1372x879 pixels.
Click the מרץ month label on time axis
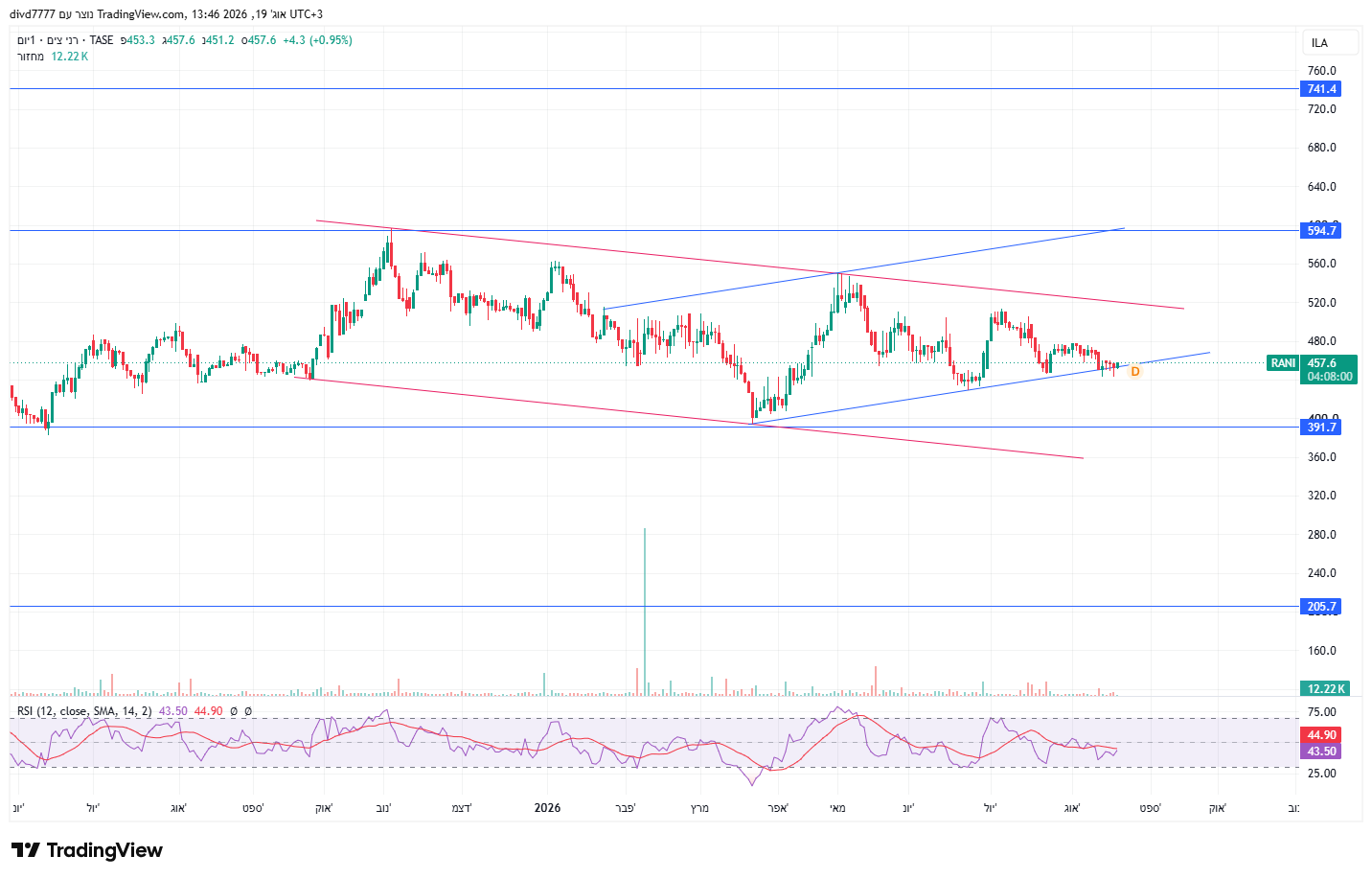point(699,808)
